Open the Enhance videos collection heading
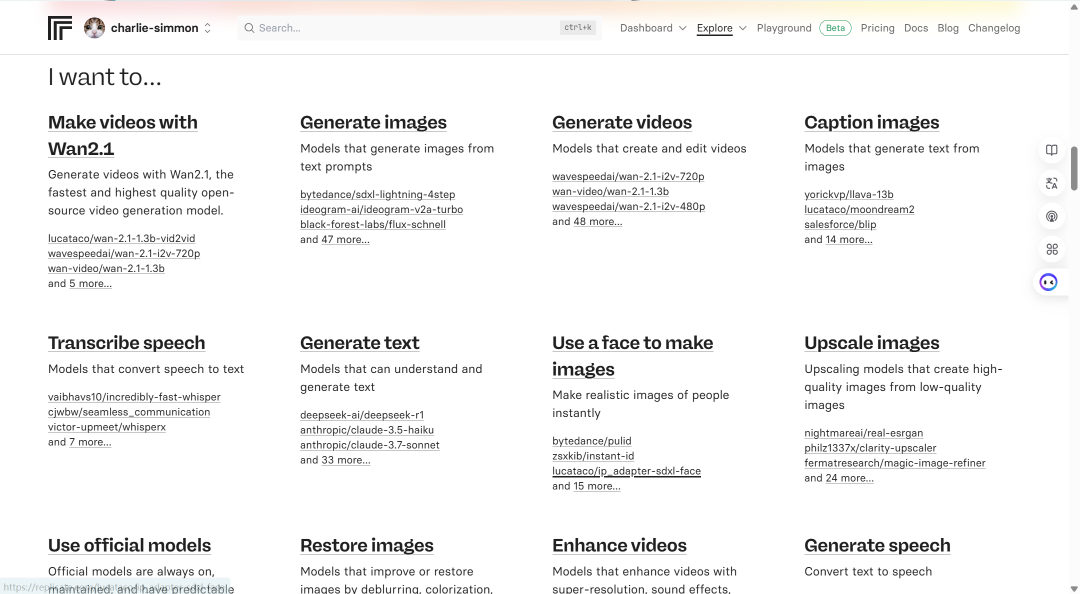This screenshot has width=1080, height=594. click(619, 545)
